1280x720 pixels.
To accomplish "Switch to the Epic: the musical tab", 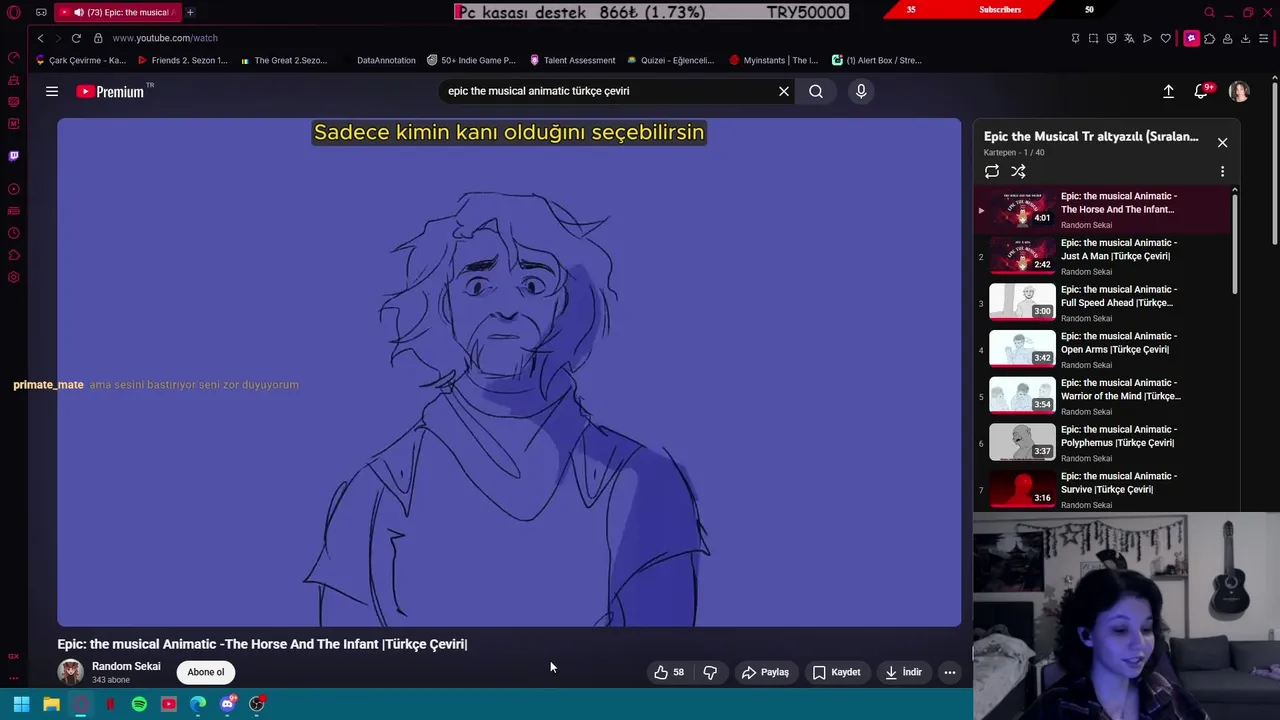I will 117,13.
